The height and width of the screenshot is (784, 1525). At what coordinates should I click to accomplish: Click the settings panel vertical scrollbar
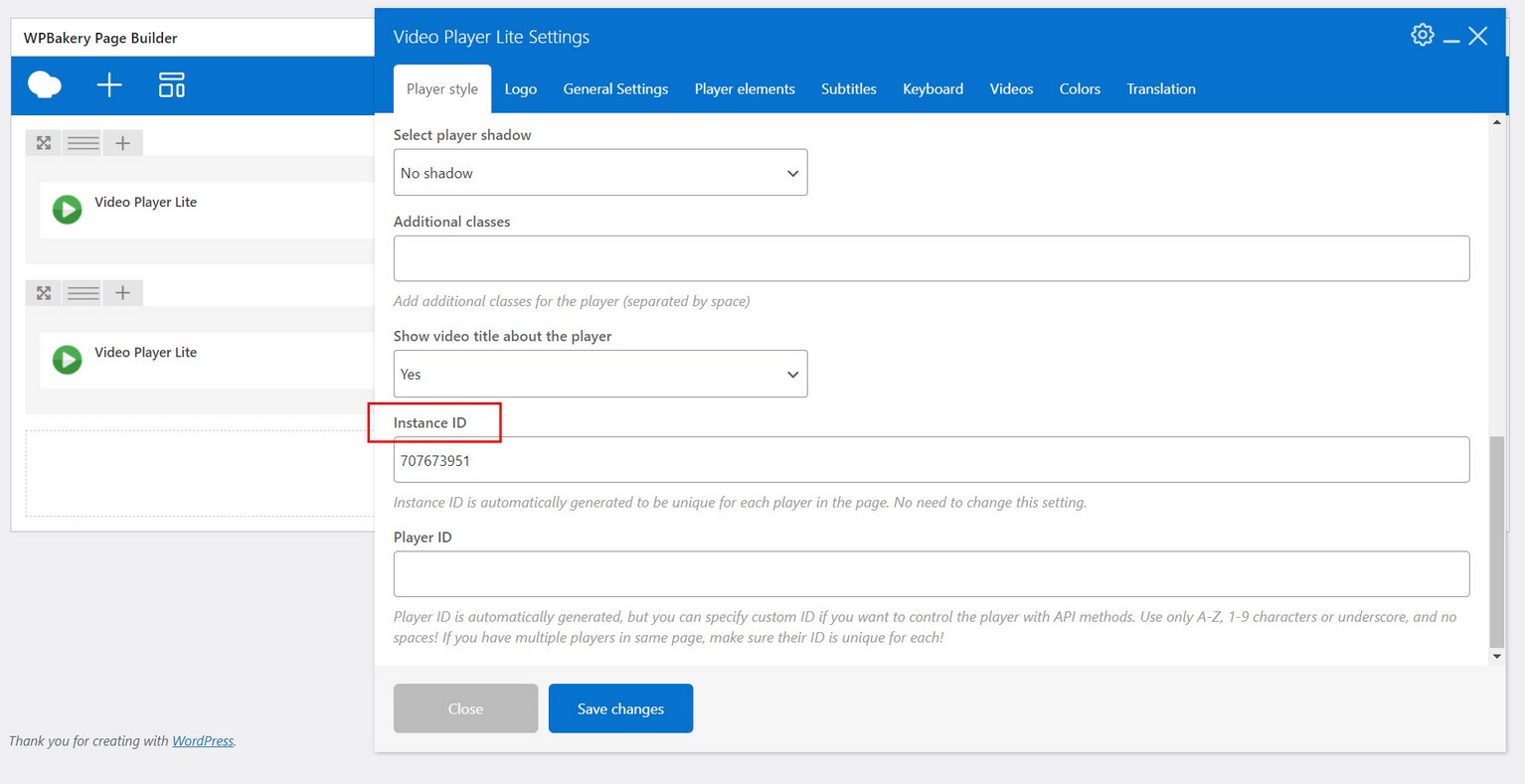(1496, 542)
